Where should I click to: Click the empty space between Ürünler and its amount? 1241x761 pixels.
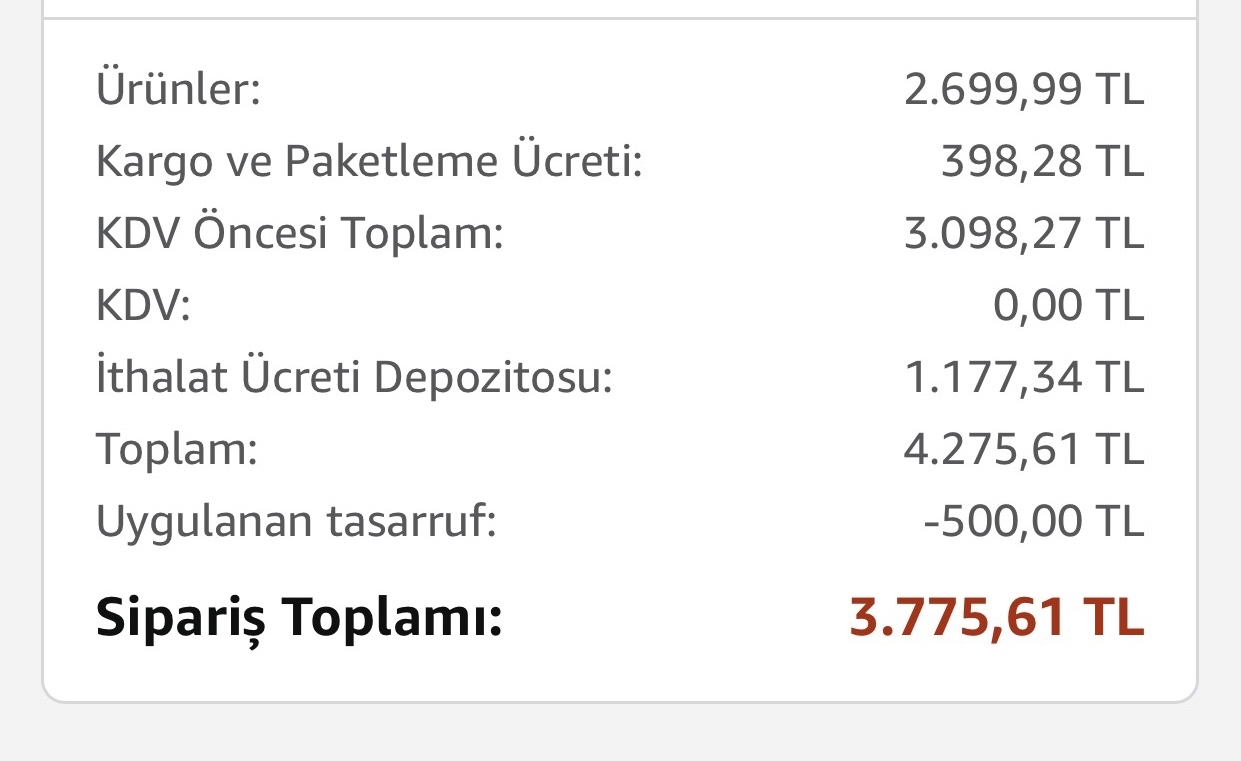click(580, 90)
